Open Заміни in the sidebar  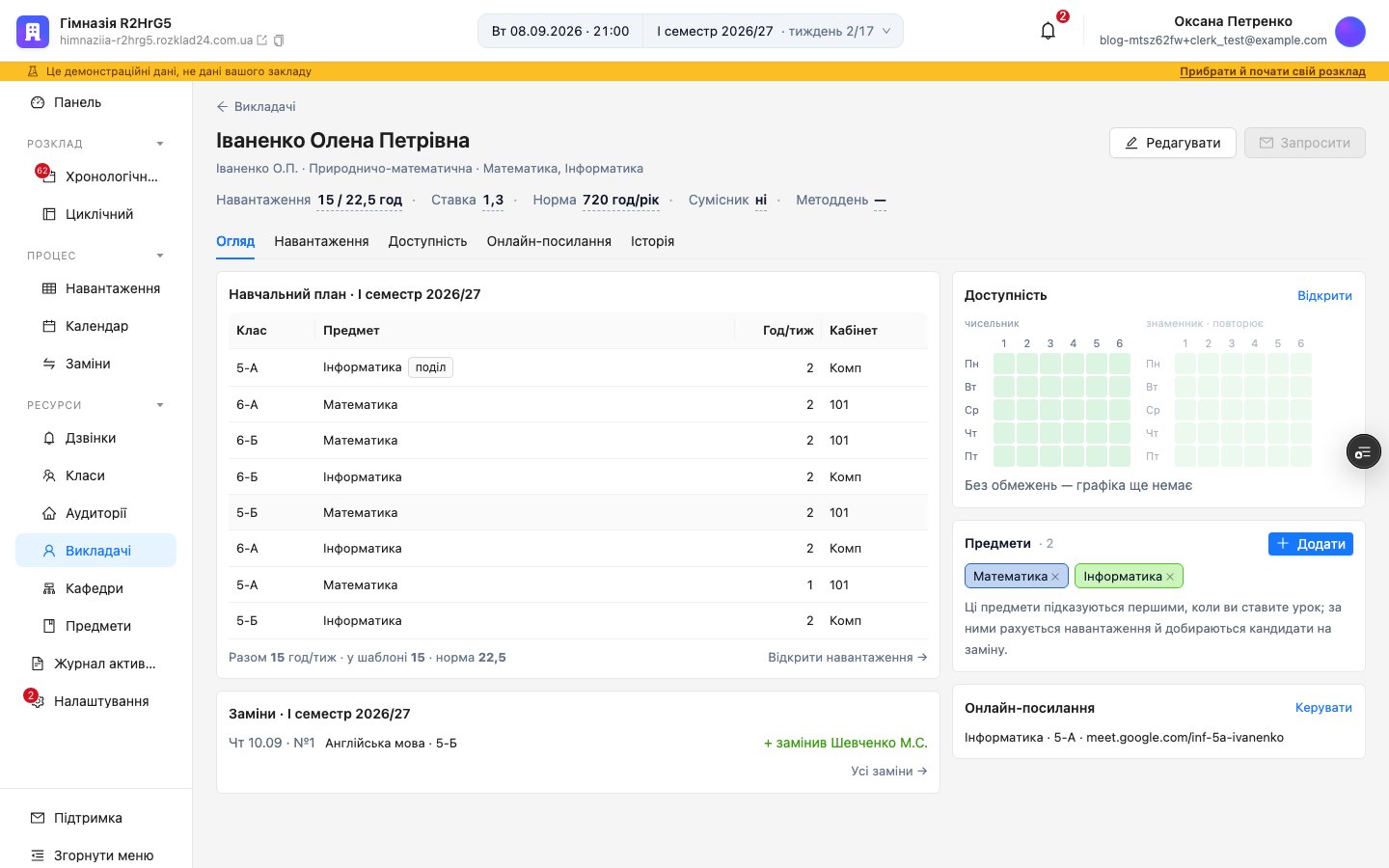tap(96, 364)
